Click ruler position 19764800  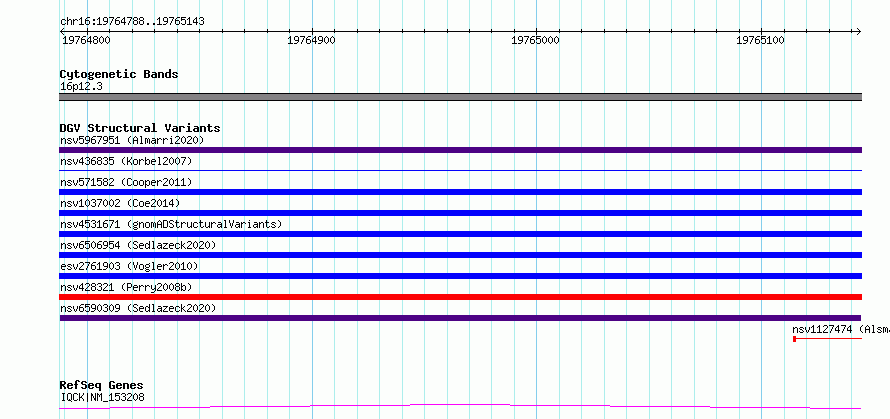[86, 41]
